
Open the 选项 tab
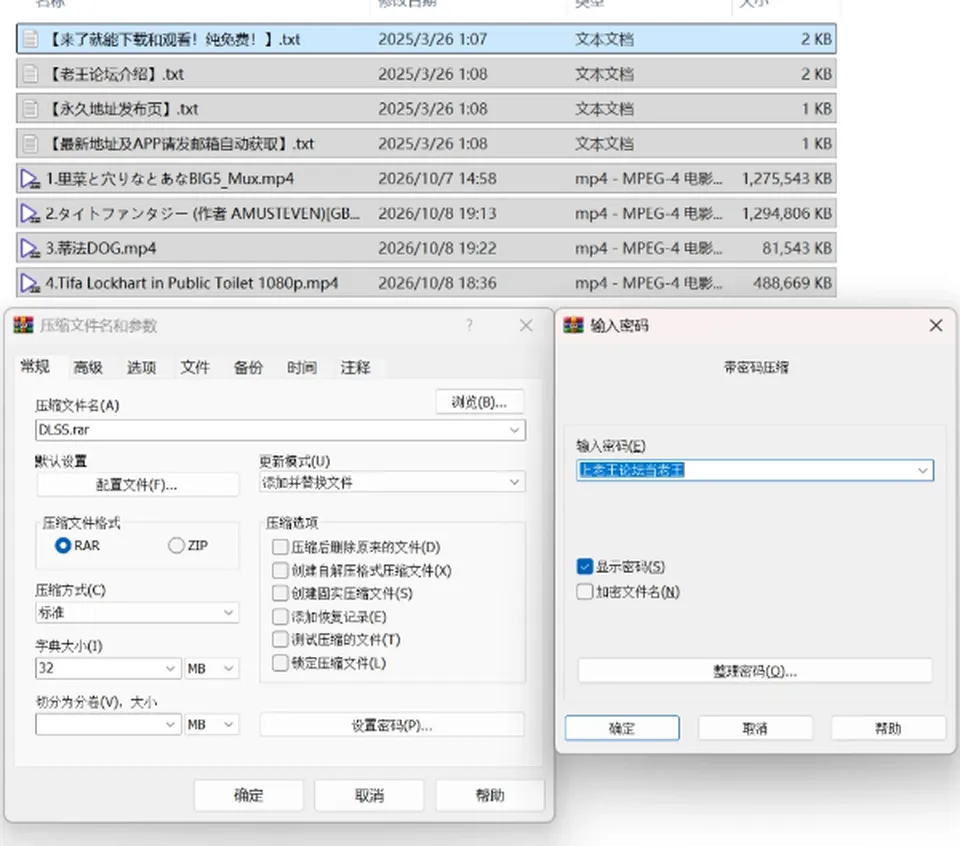pyautogui.click(x=141, y=367)
